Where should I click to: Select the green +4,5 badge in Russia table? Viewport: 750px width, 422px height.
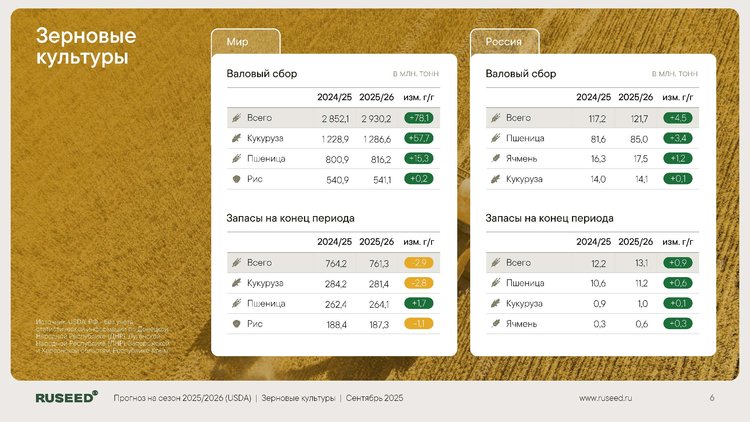pyautogui.click(x=677, y=118)
